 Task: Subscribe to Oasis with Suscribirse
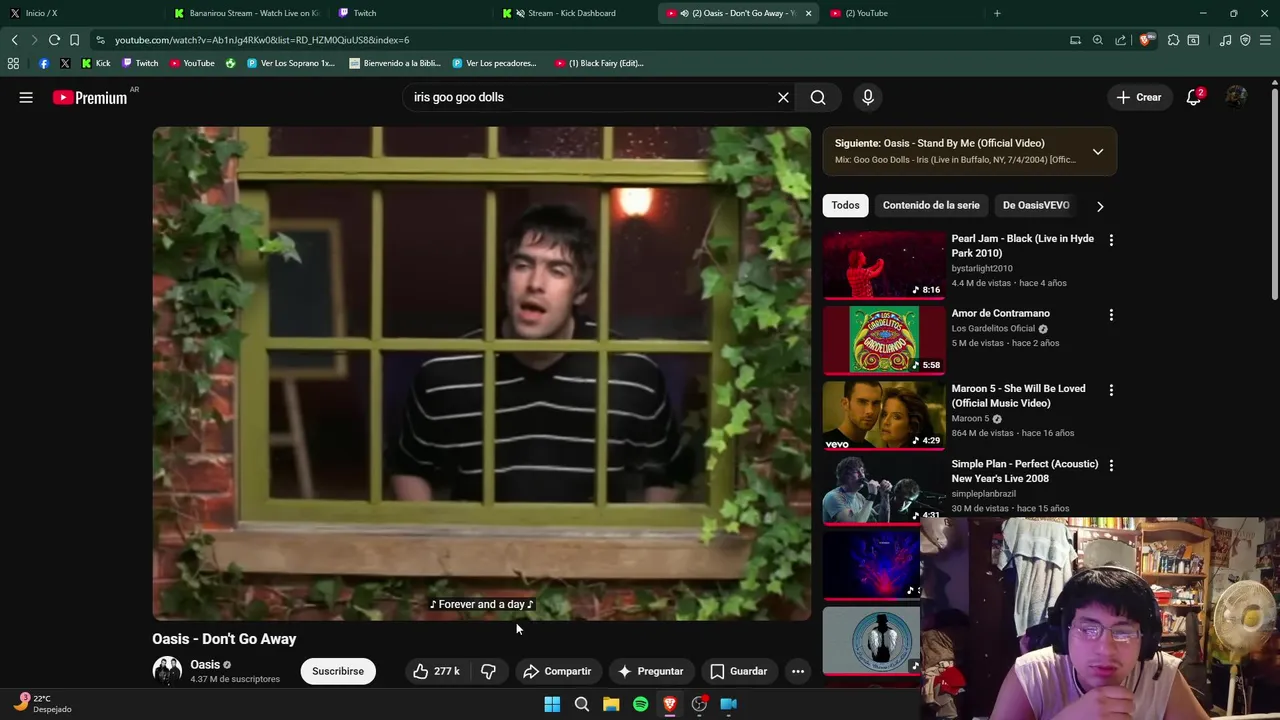338,671
